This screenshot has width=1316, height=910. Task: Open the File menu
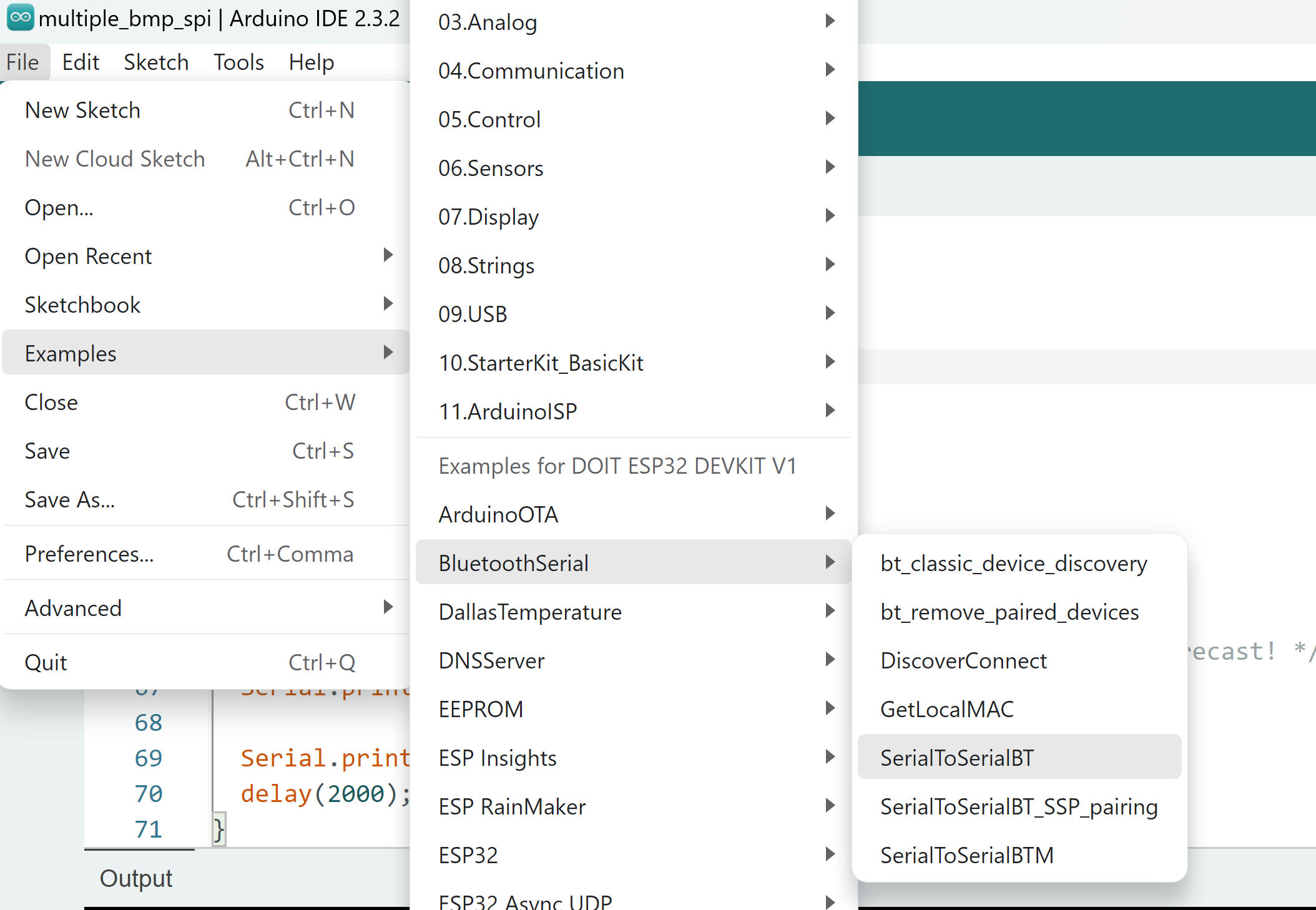point(23,62)
